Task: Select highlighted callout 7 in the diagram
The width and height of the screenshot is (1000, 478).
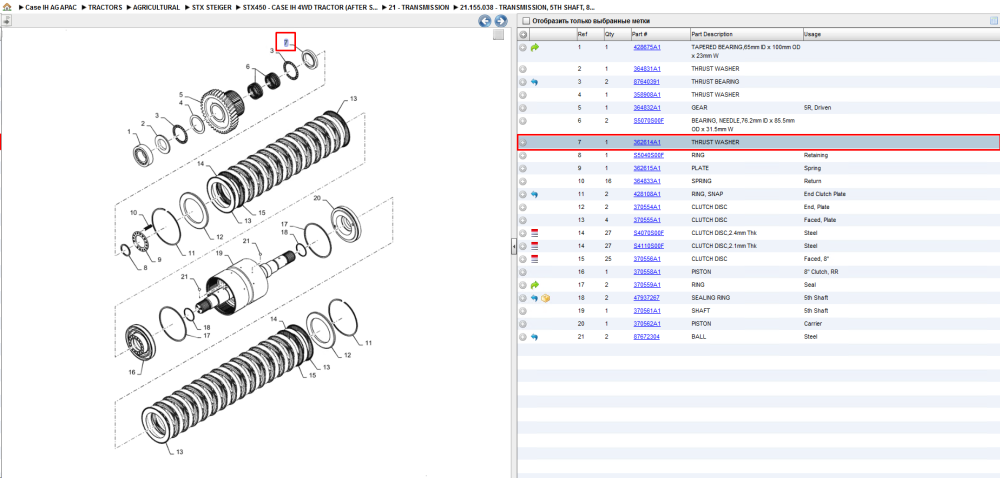Action: [x=286, y=43]
